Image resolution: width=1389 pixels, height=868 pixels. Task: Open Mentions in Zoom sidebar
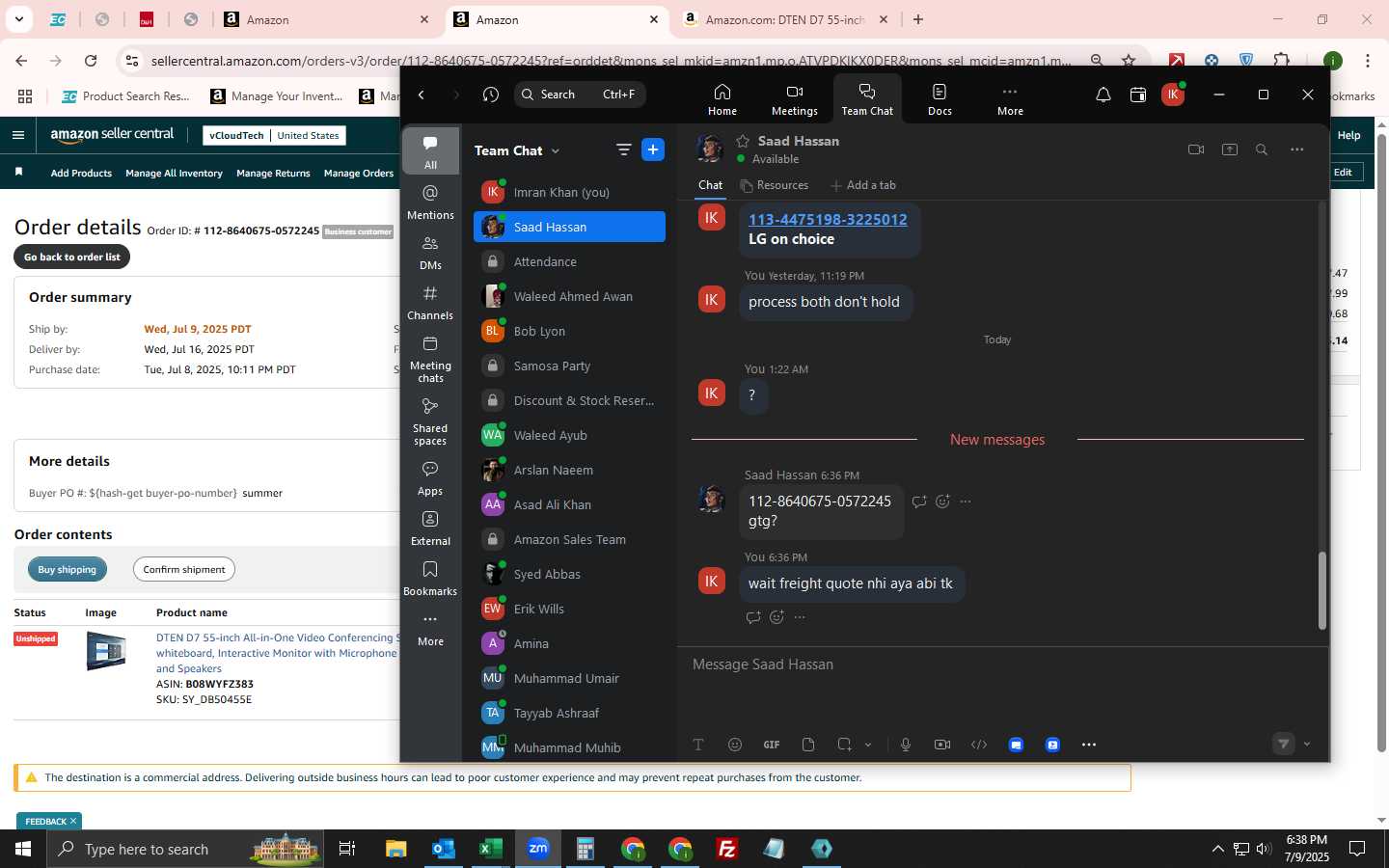pyautogui.click(x=430, y=202)
